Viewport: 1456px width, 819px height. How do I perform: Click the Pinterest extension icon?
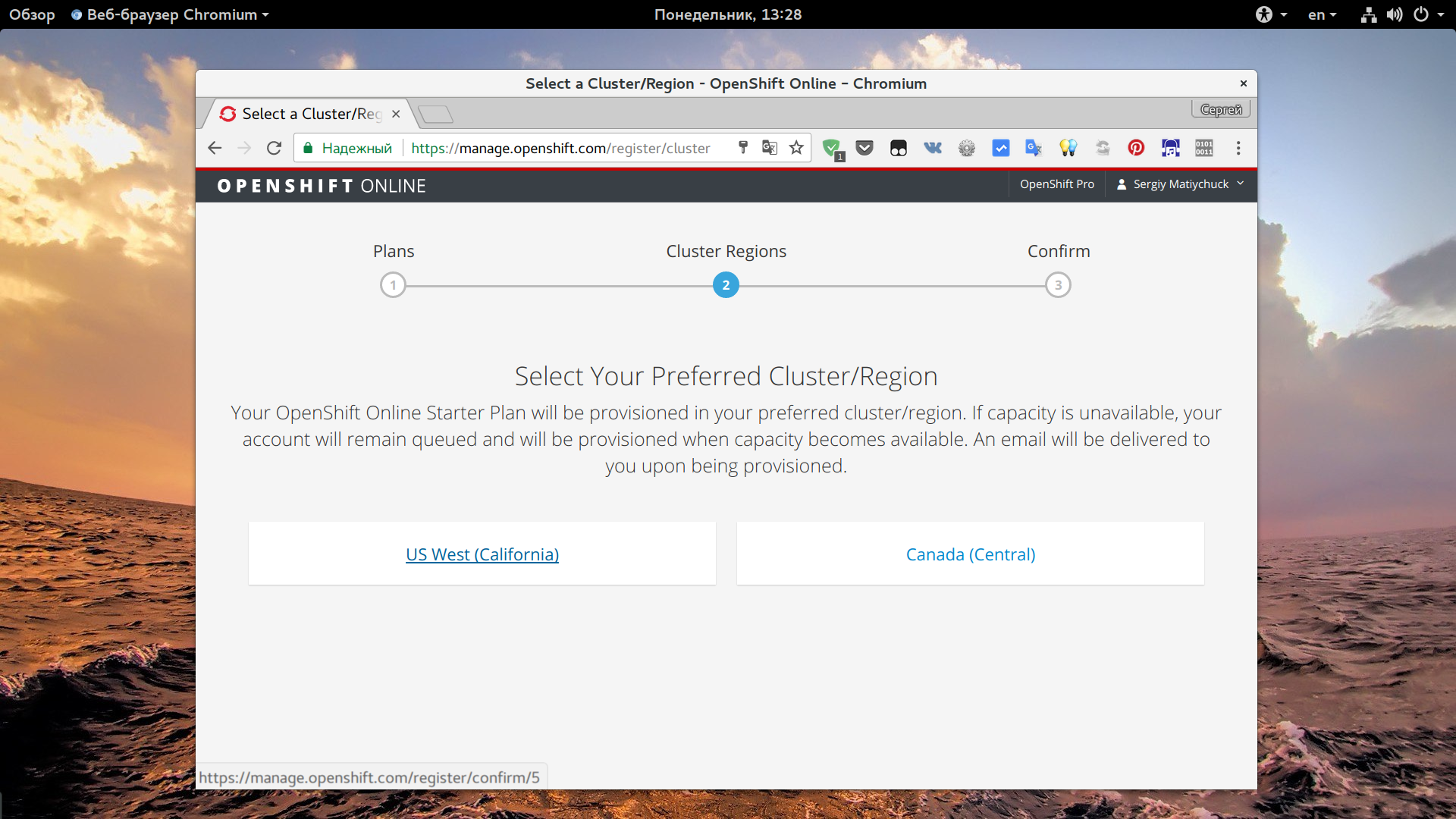pyautogui.click(x=1135, y=148)
